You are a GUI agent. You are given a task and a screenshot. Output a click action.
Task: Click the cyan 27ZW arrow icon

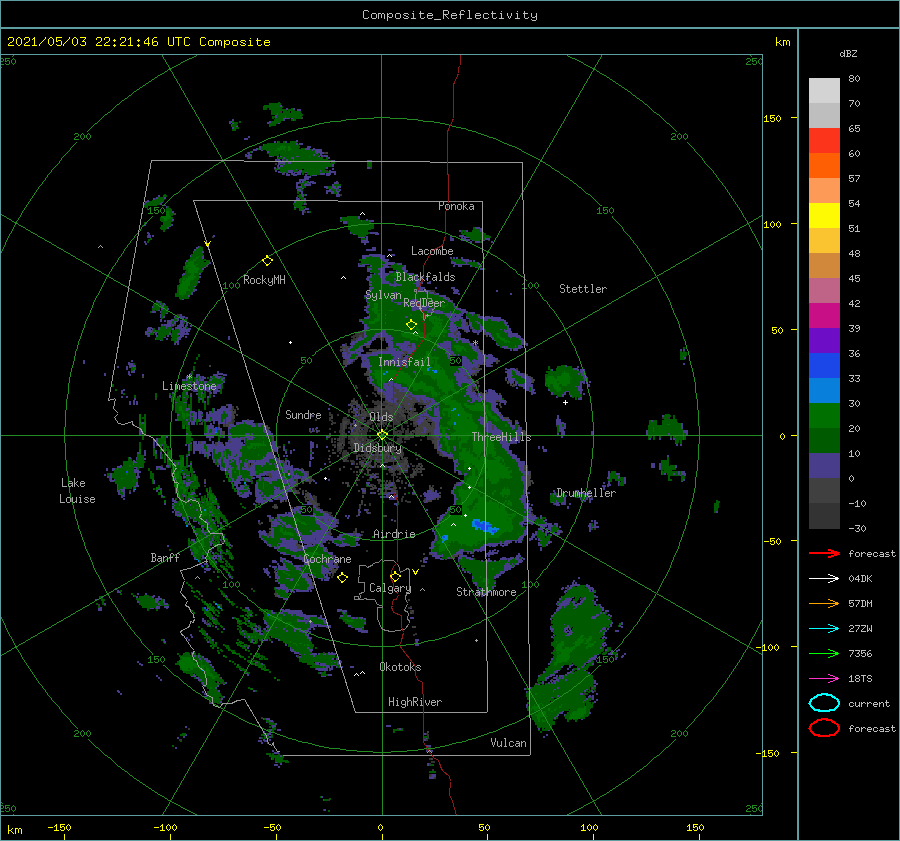[824, 629]
